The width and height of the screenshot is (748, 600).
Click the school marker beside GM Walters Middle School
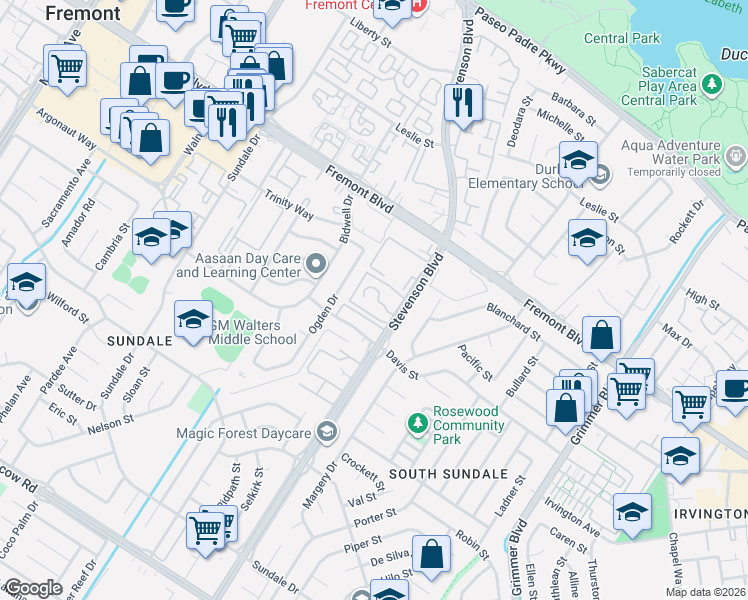193,321
